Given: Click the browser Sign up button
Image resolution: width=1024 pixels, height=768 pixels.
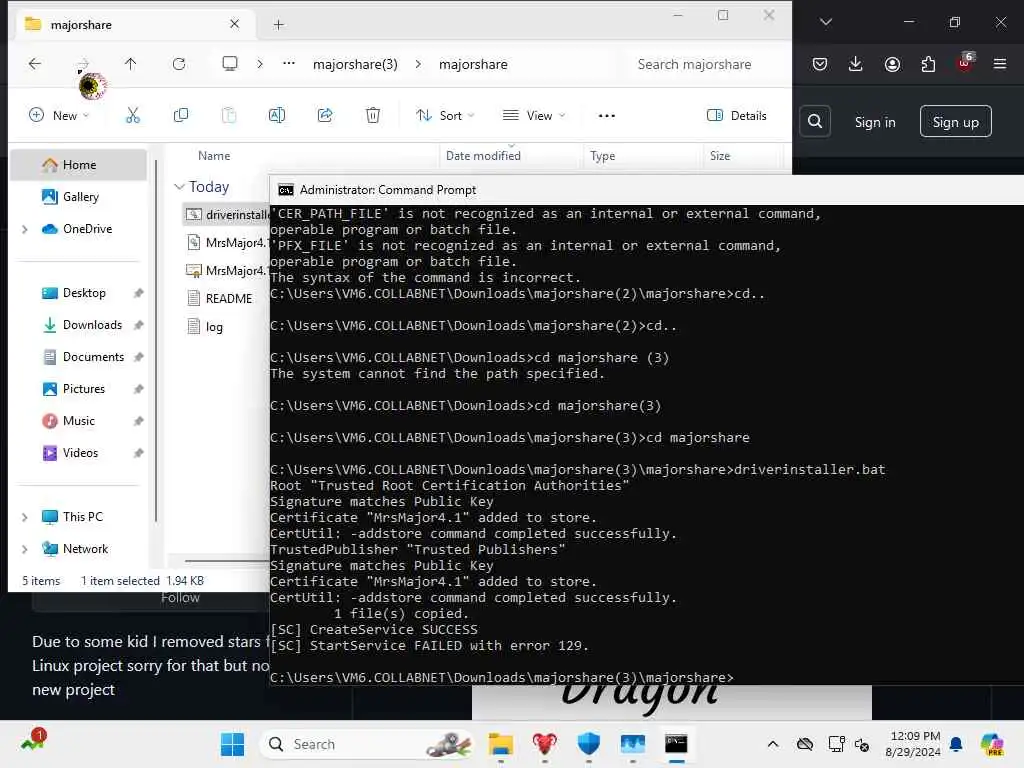Looking at the screenshot, I should coord(955,122).
